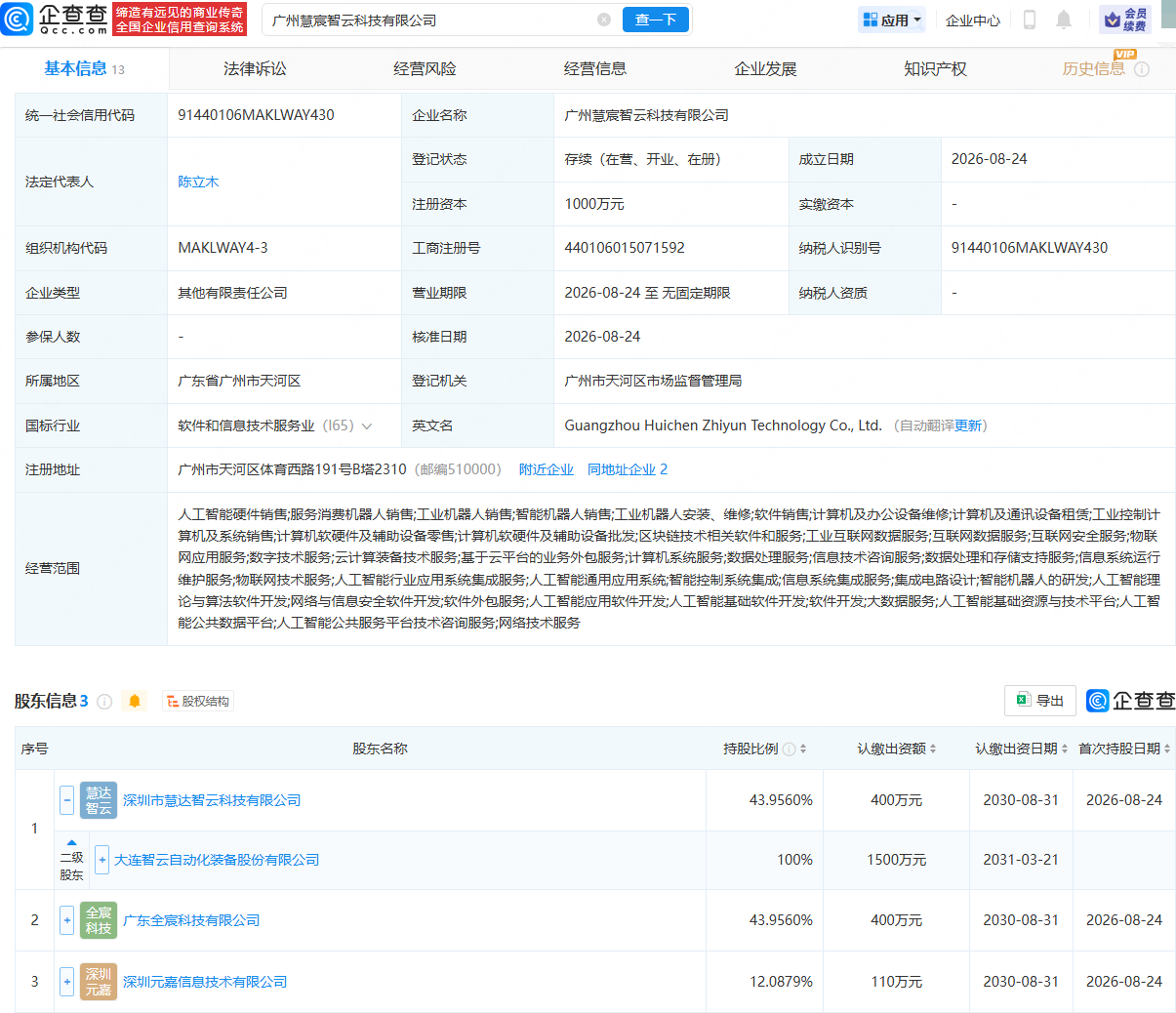Image resolution: width=1176 pixels, height=1013 pixels.
Task: Select registration authority 广州市天河区市场监督管理局
Action: [x=653, y=381]
